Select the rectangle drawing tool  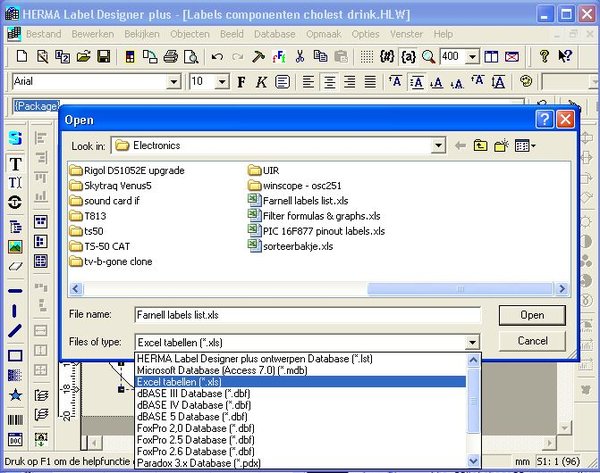point(15,355)
